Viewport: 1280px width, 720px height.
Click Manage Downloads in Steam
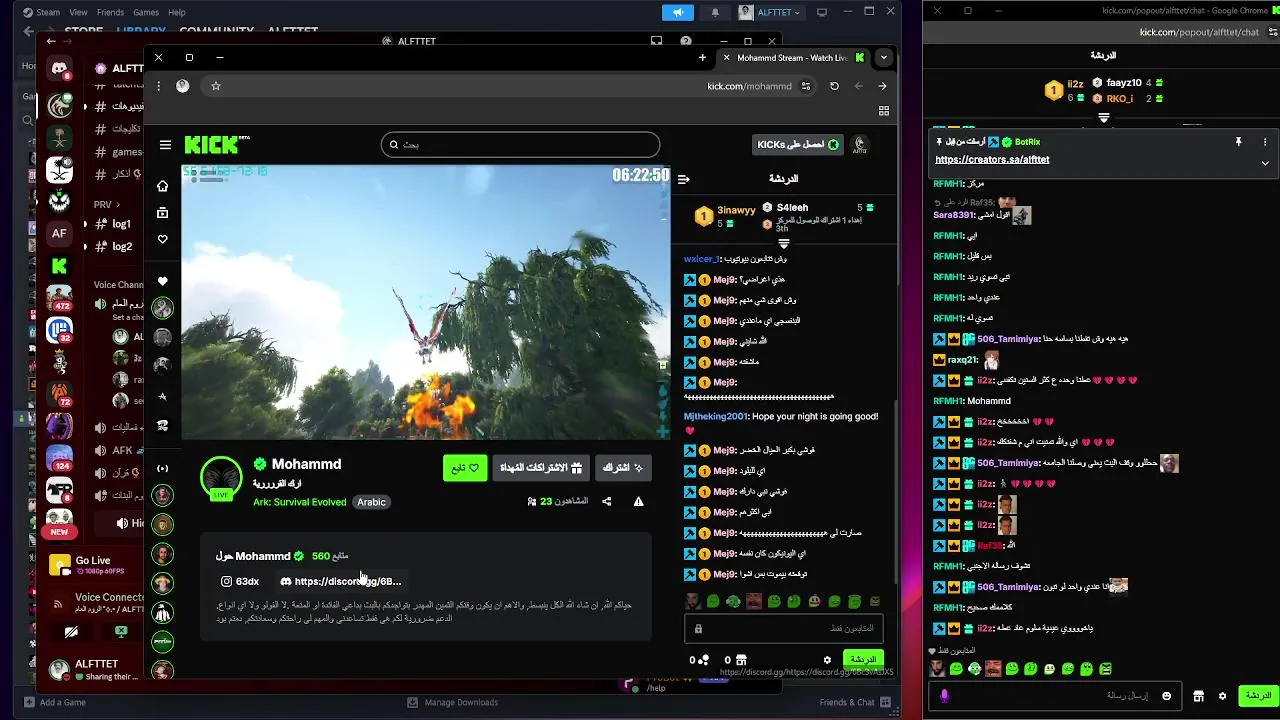[452, 702]
